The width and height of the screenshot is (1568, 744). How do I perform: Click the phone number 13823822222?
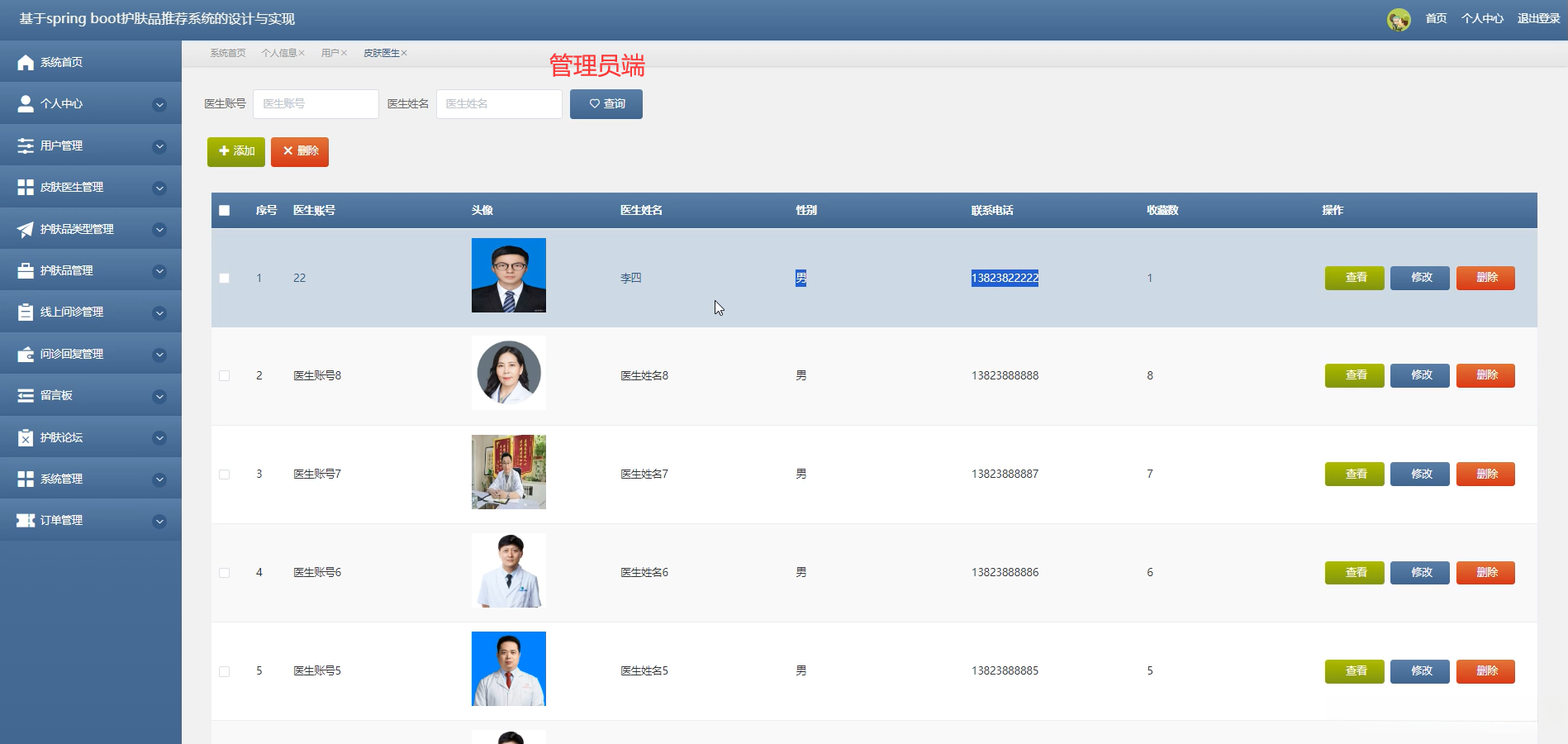pyautogui.click(x=1005, y=278)
